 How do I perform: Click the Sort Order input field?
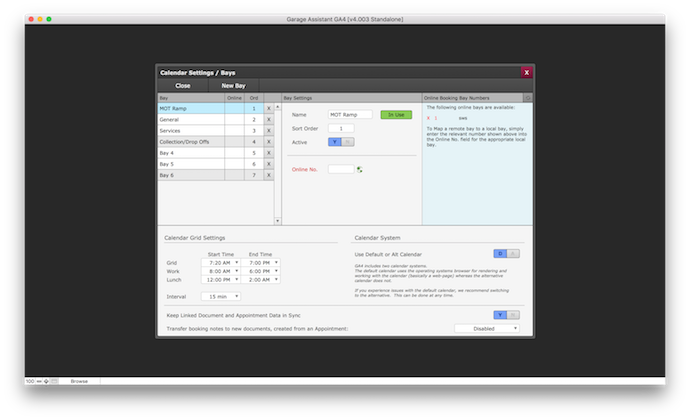tap(340, 128)
